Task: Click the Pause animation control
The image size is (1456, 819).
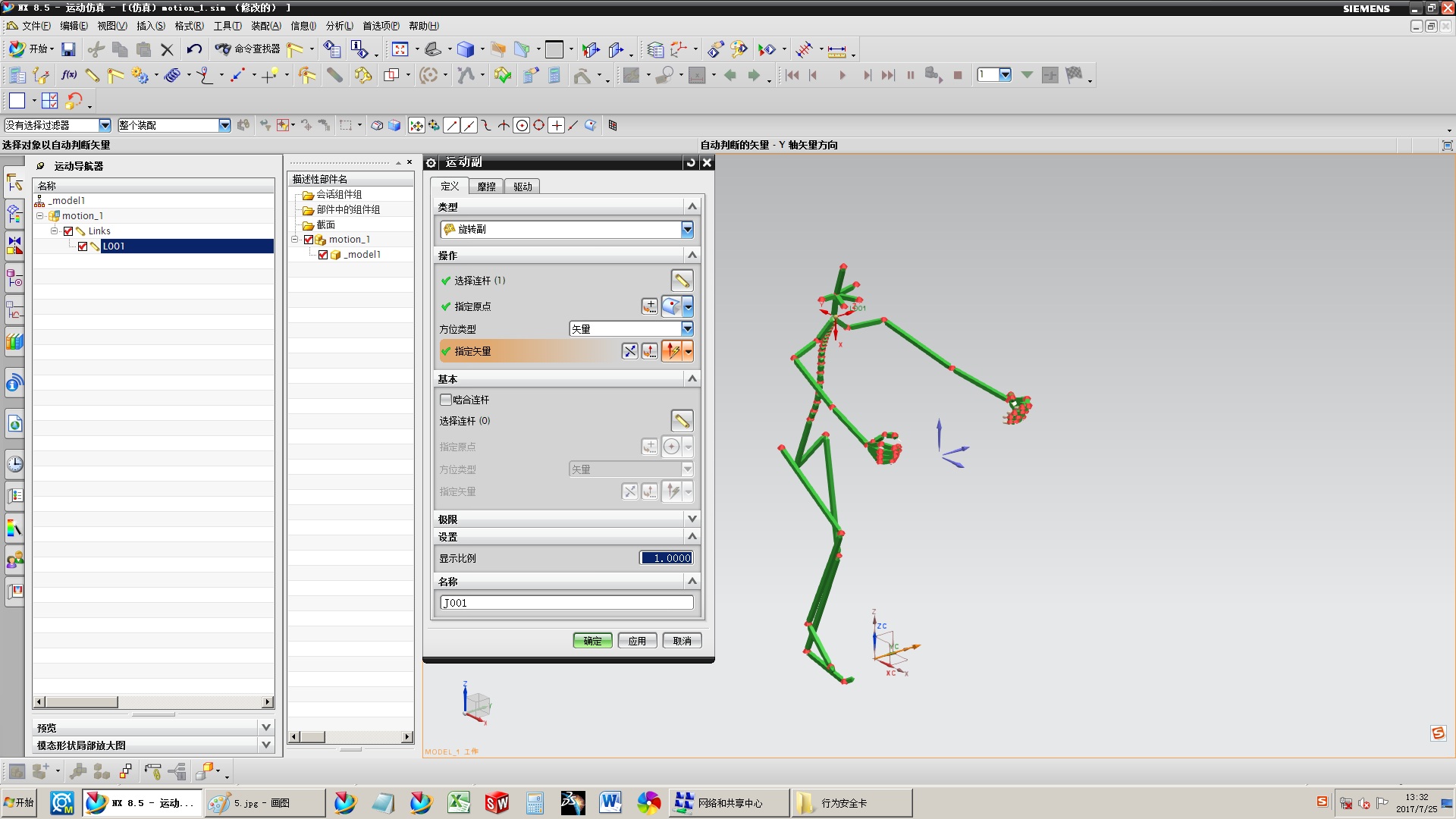Action: click(911, 75)
